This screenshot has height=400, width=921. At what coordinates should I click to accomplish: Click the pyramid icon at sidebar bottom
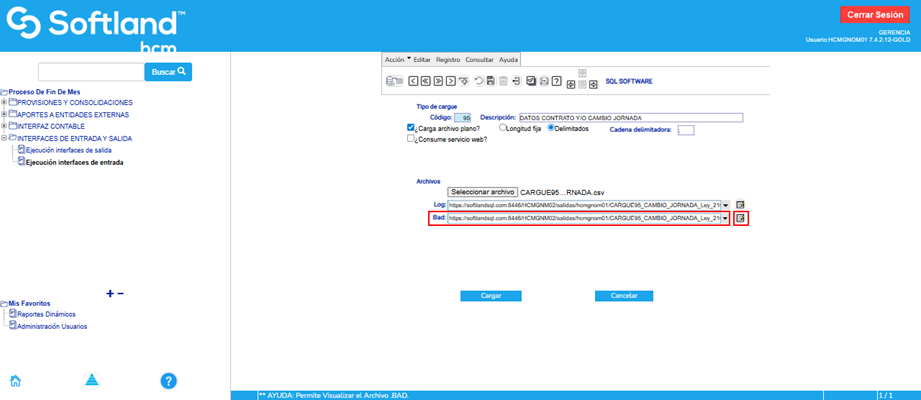point(91,380)
